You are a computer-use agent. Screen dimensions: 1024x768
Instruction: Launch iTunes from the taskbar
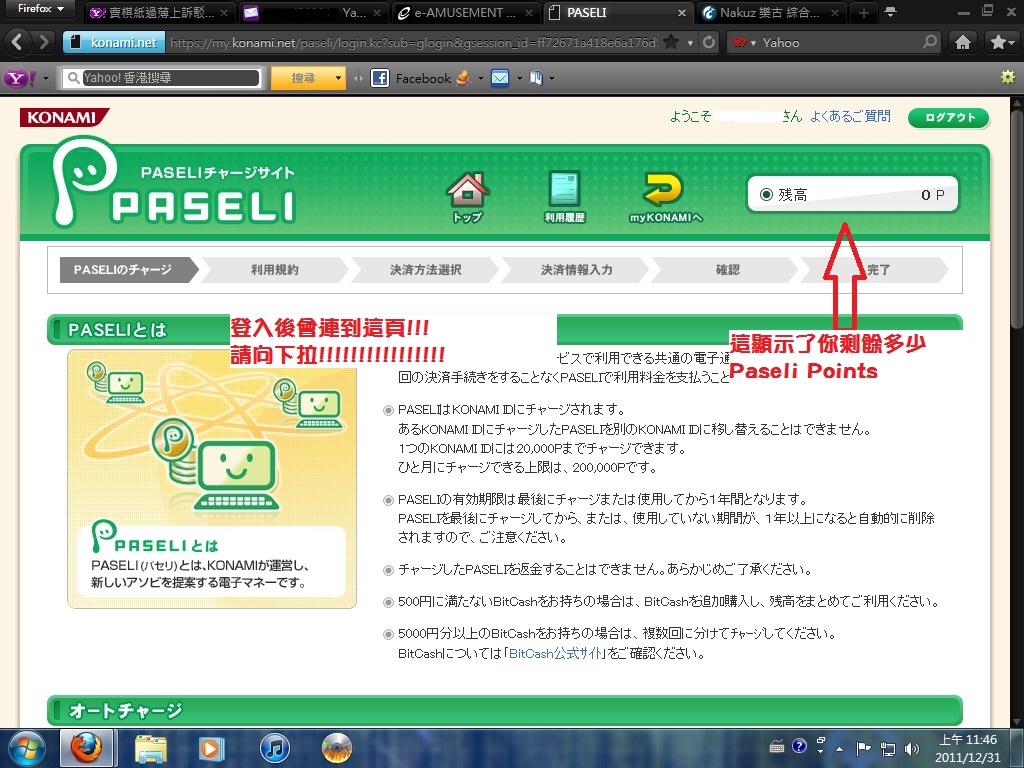tap(274, 747)
